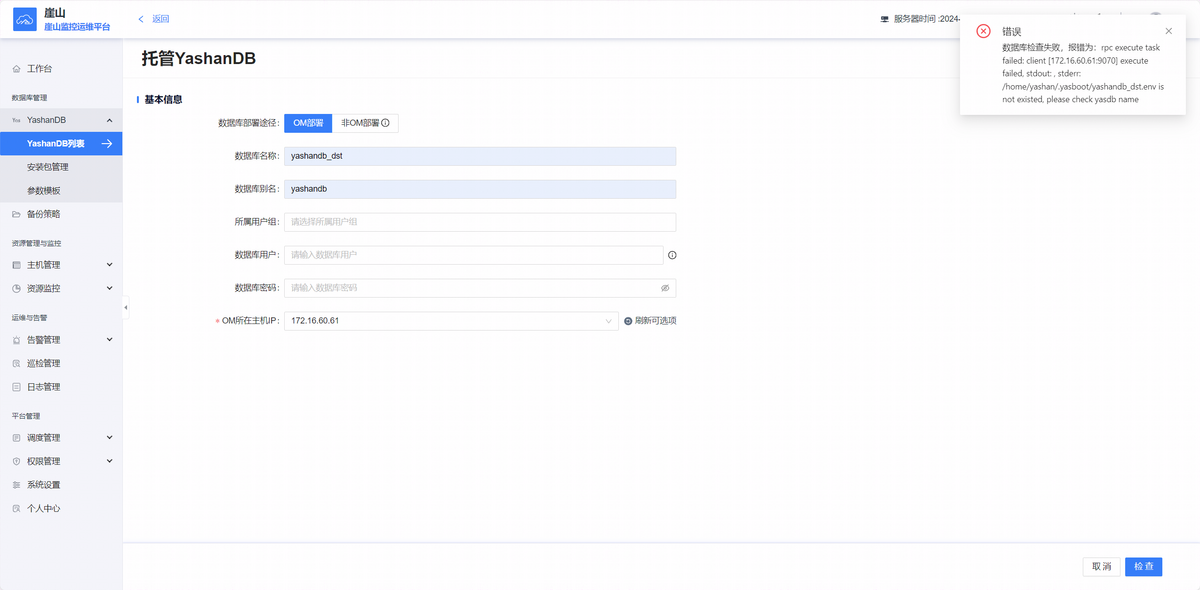Click the 取消 button
The width and height of the screenshot is (1200, 590).
[x=1101, y=567]
